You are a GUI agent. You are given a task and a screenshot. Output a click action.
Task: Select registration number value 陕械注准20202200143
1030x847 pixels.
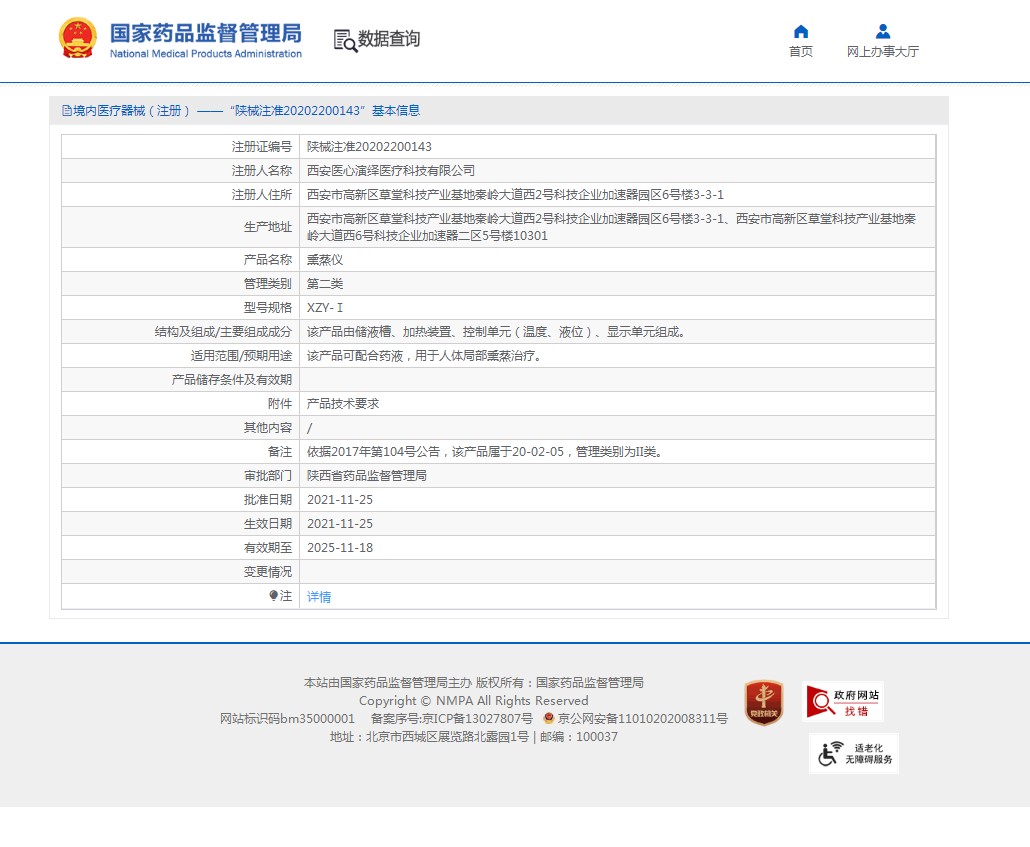pos(369,147)
